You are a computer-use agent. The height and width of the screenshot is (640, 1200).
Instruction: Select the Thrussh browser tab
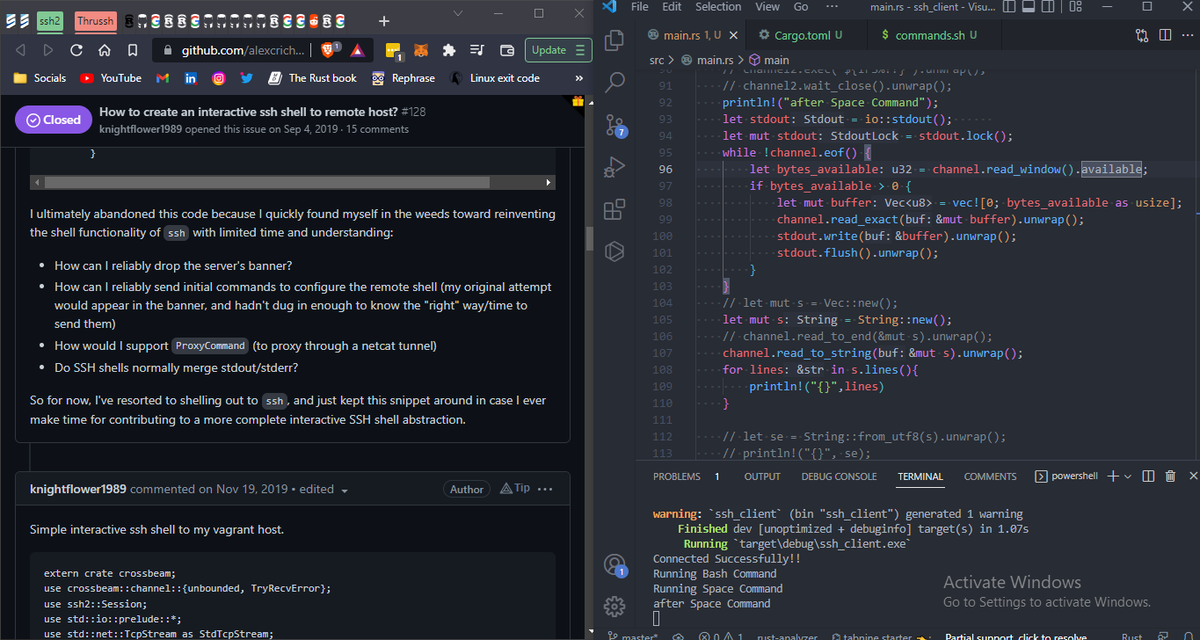(x=95, y=20)
